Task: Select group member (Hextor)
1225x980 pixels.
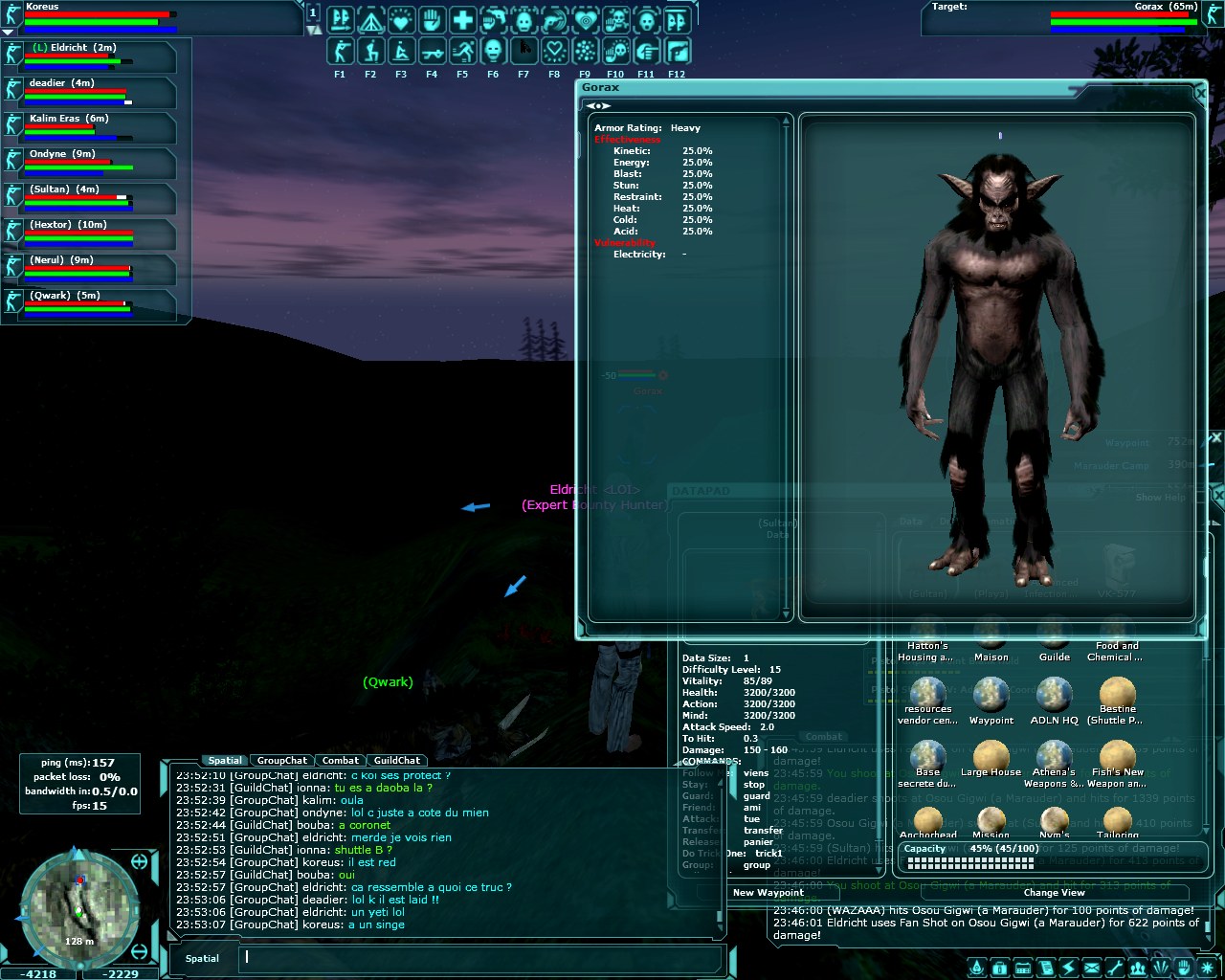Action: click(x=89, y=234)
